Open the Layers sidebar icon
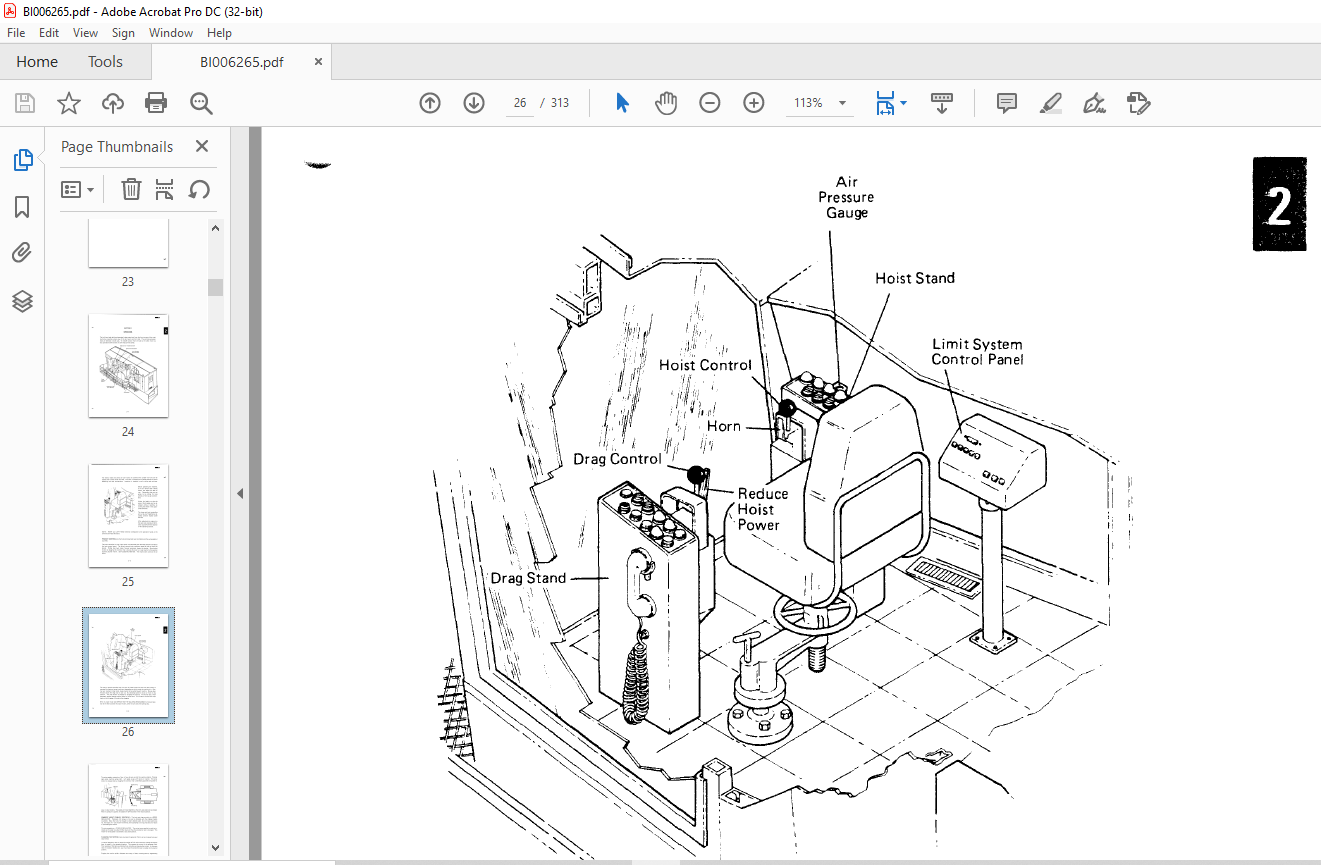 tap(22, 301)
